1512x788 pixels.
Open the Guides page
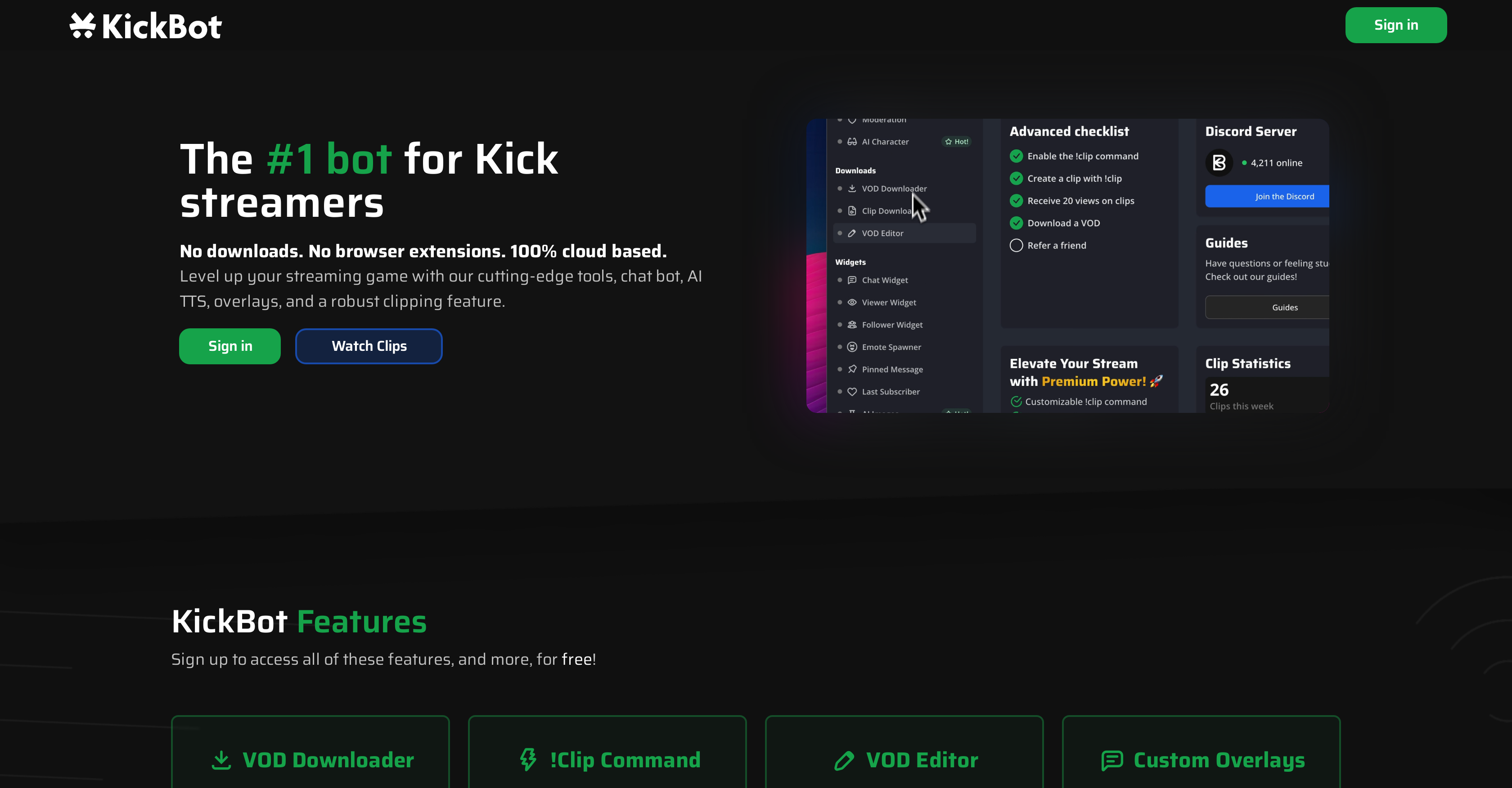coord(1285,307)
